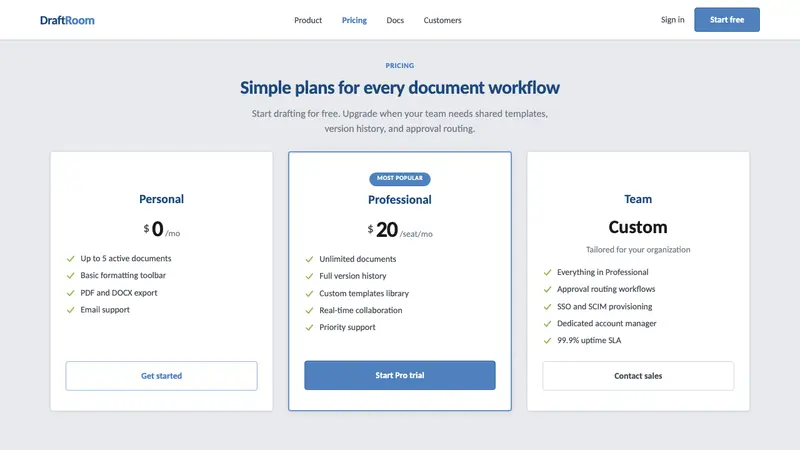Click 'Simple plans for every document workflow' heading

tap(399, 88)
